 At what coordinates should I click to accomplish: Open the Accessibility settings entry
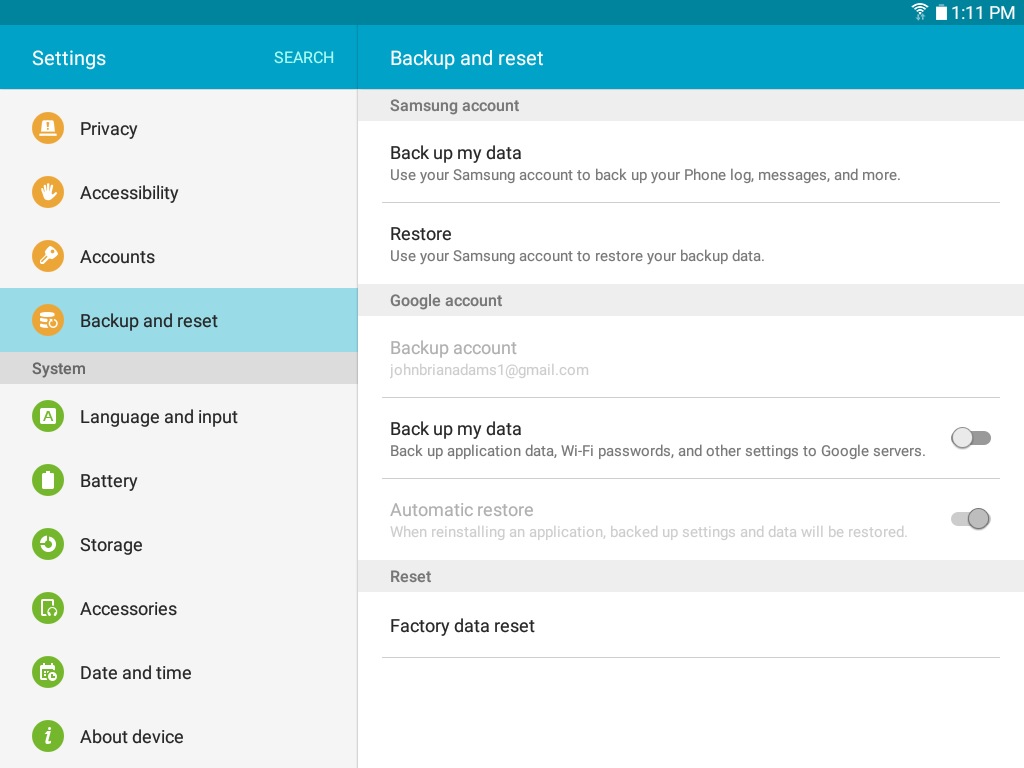click(x=179, y=192)
